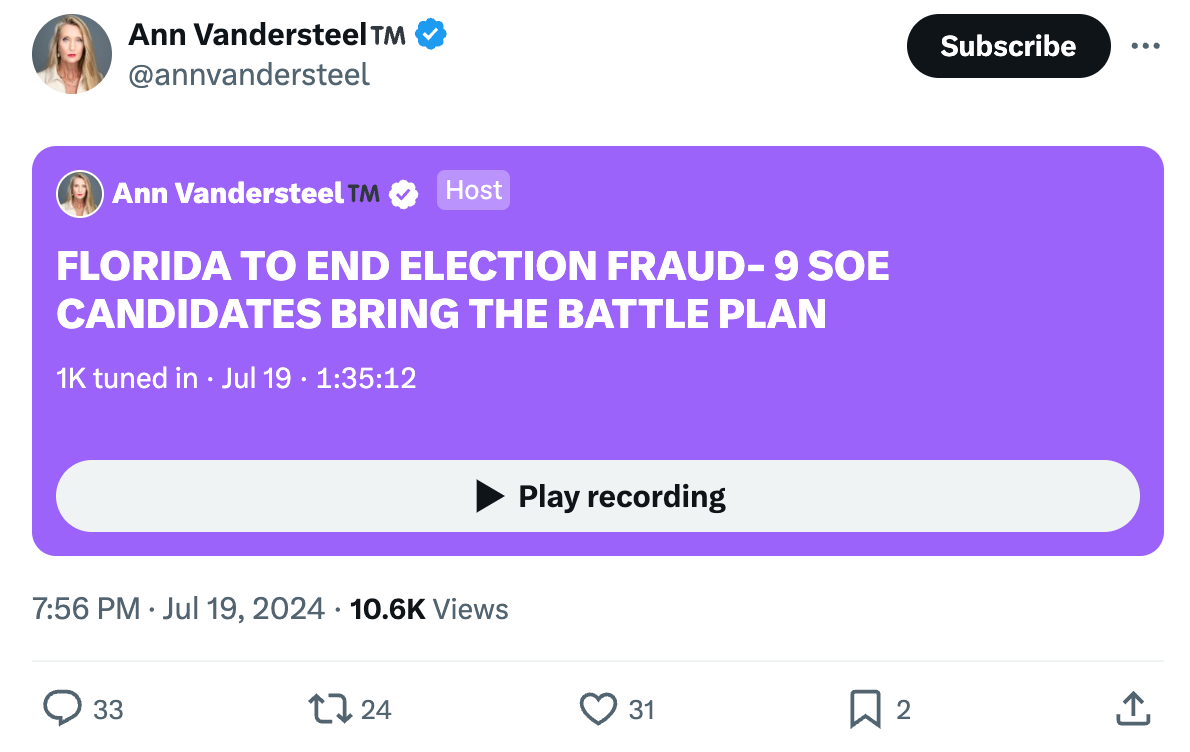Like the post with the heart icon
The image size is (1190, 752).
(x=598, y=709)
